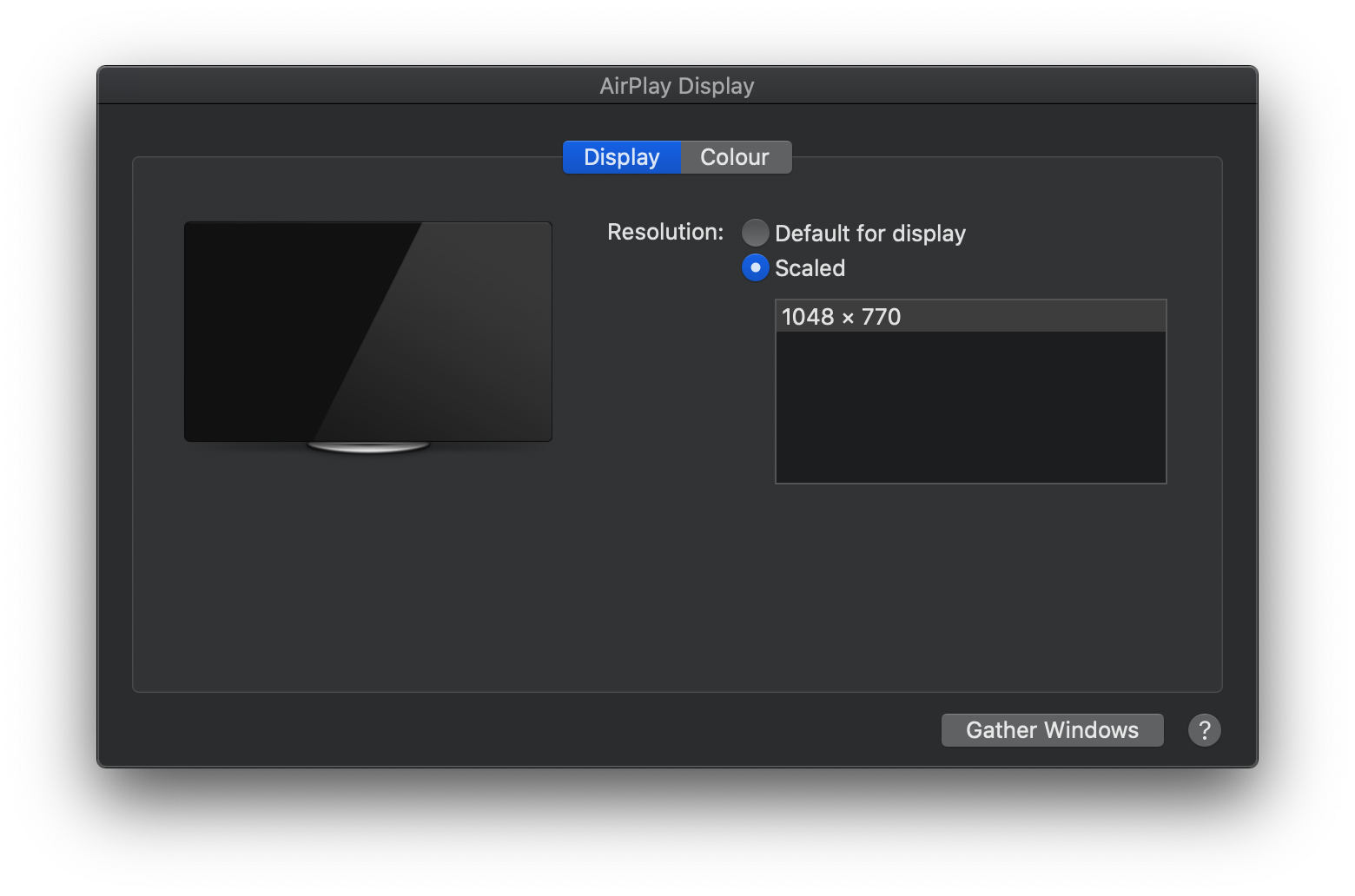Click the AirPlay display monitor preview image

pos(368,337)
